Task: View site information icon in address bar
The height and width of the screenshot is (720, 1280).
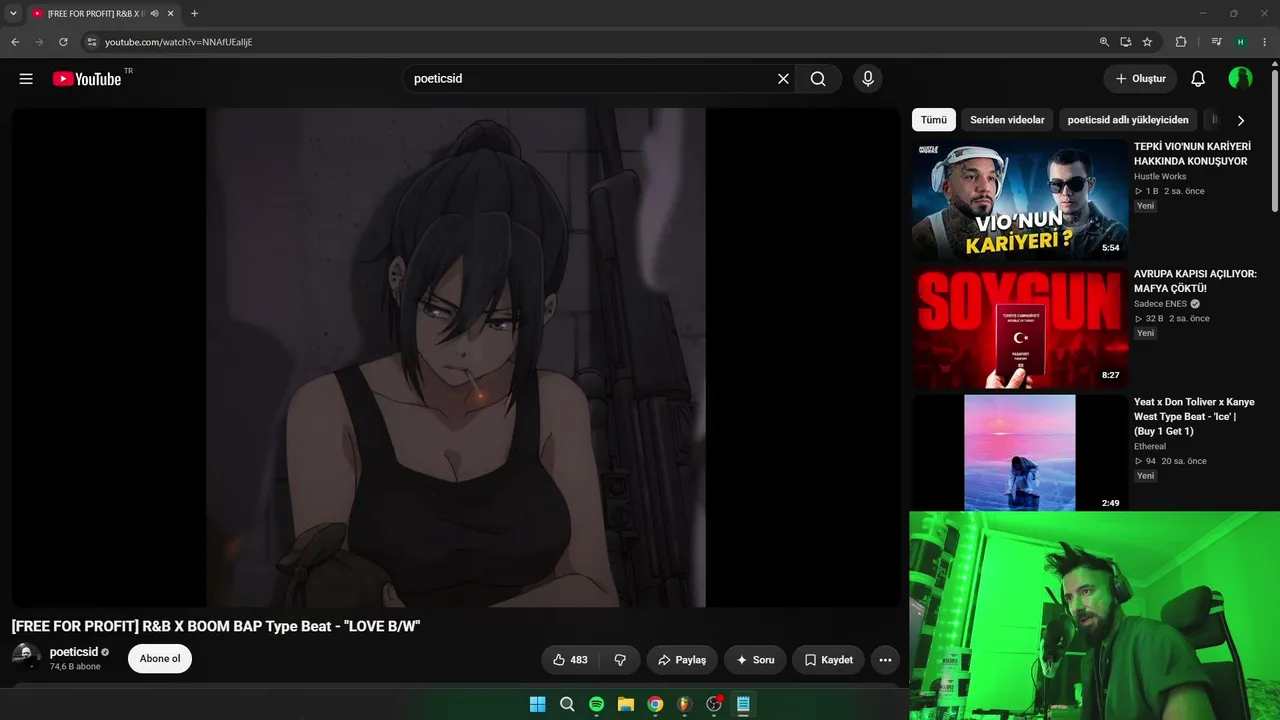Action: coord(91,42)
